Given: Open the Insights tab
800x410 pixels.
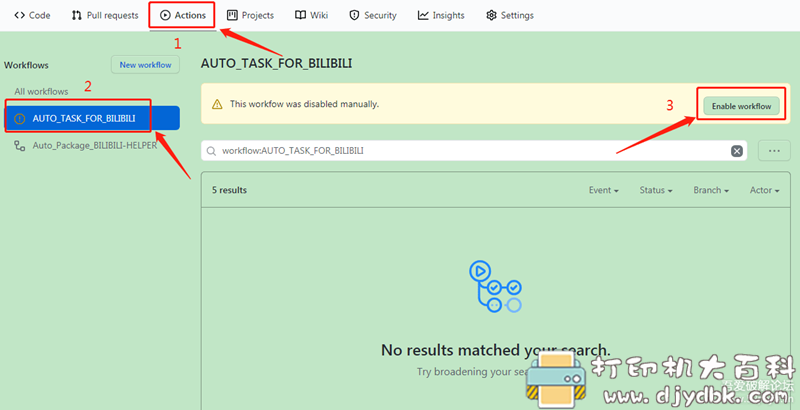Looking at the screenshot, I should click(441, 15).
